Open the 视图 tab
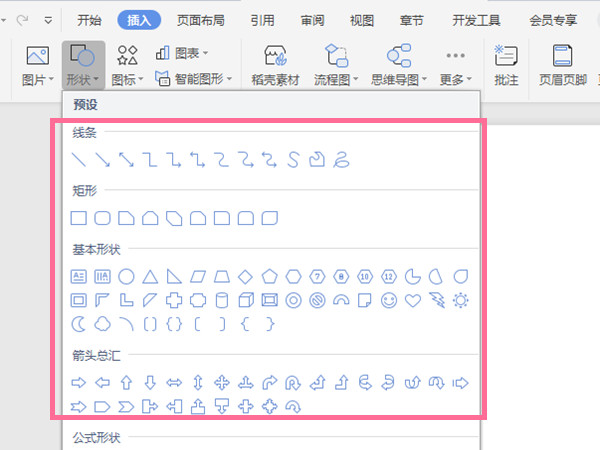The image size is (600, 450). pyautogui.click(x=362, y=20)
